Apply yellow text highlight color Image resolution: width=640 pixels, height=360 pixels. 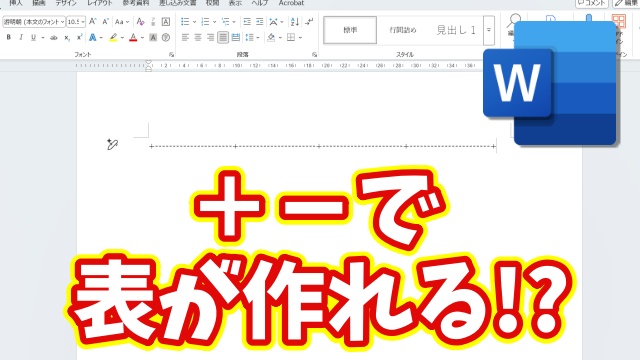pos(113,38)
